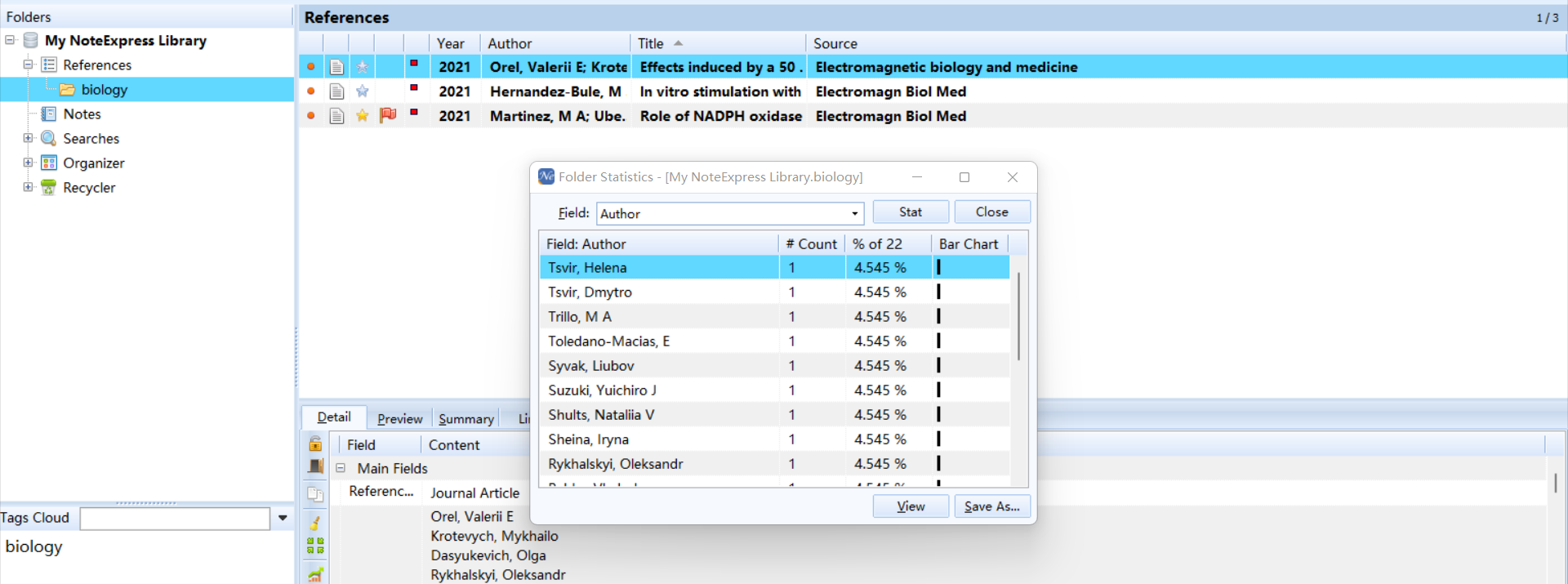1568x584 pixels.
Task: Sort statistics by Bar Chart column
Action: [x=969, y=243]
